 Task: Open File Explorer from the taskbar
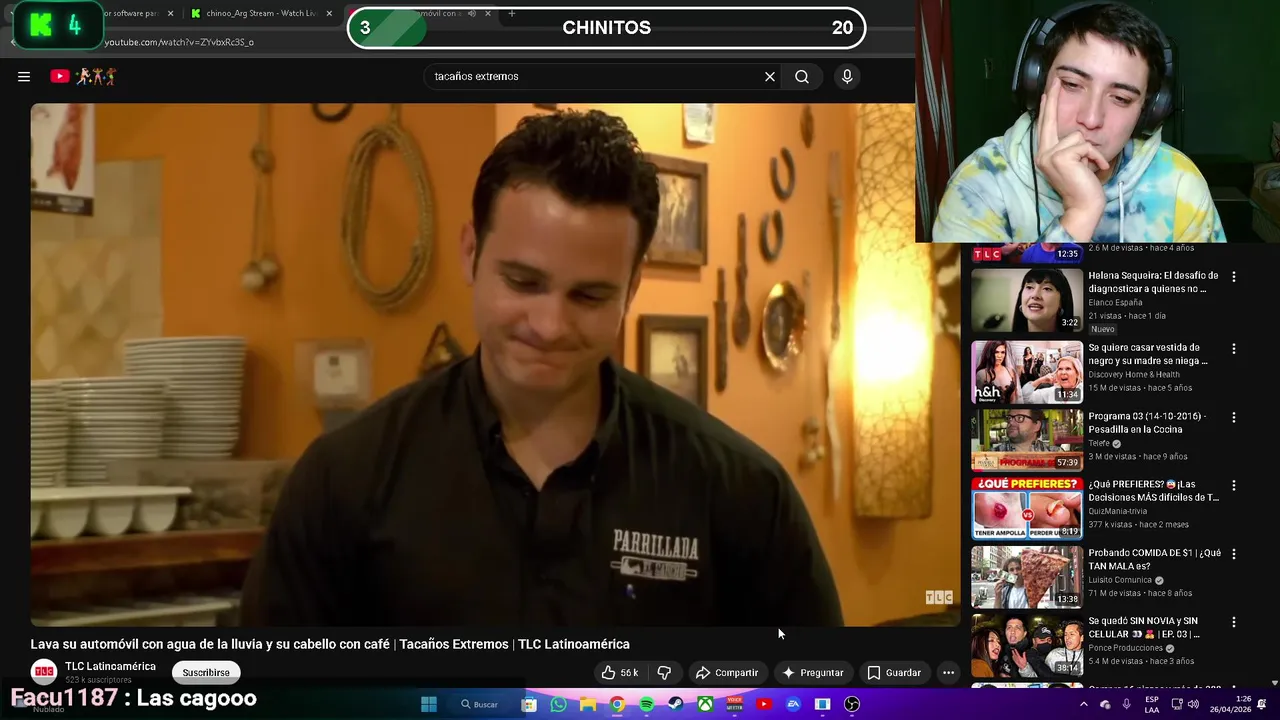pyautogui.click(x=588, y=704)
